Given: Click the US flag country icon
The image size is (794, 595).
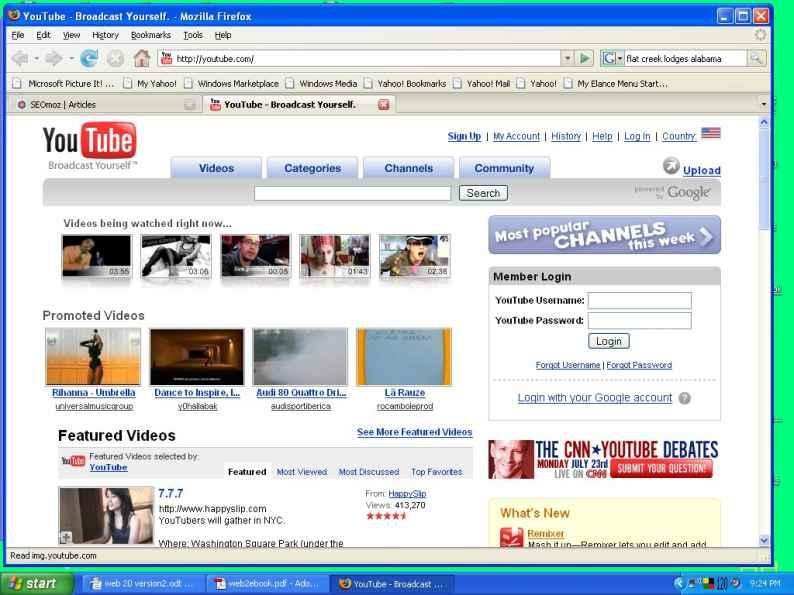Looking at the screenshot, I should pos(710,134).
